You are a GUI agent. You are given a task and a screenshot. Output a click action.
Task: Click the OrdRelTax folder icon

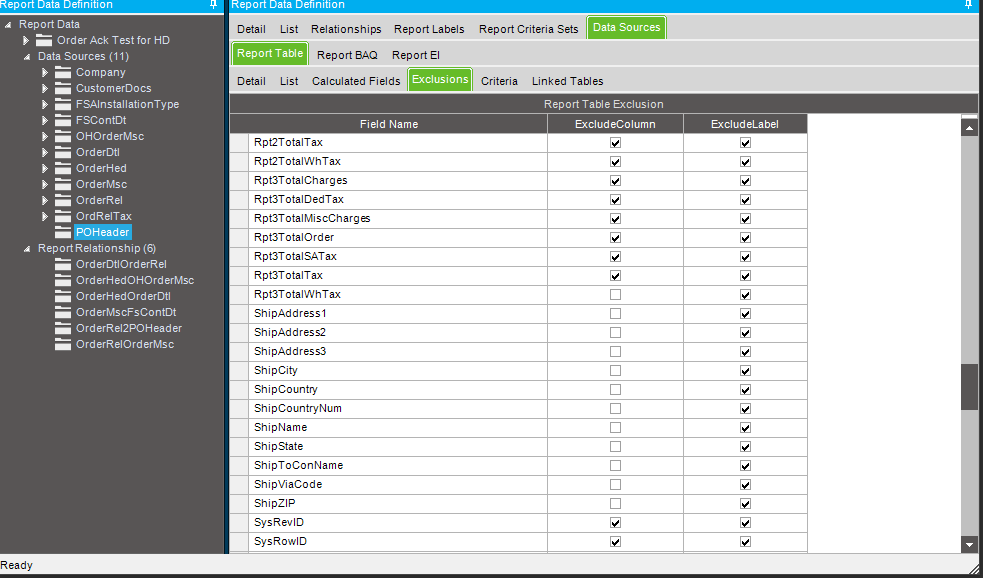point(63,216)
